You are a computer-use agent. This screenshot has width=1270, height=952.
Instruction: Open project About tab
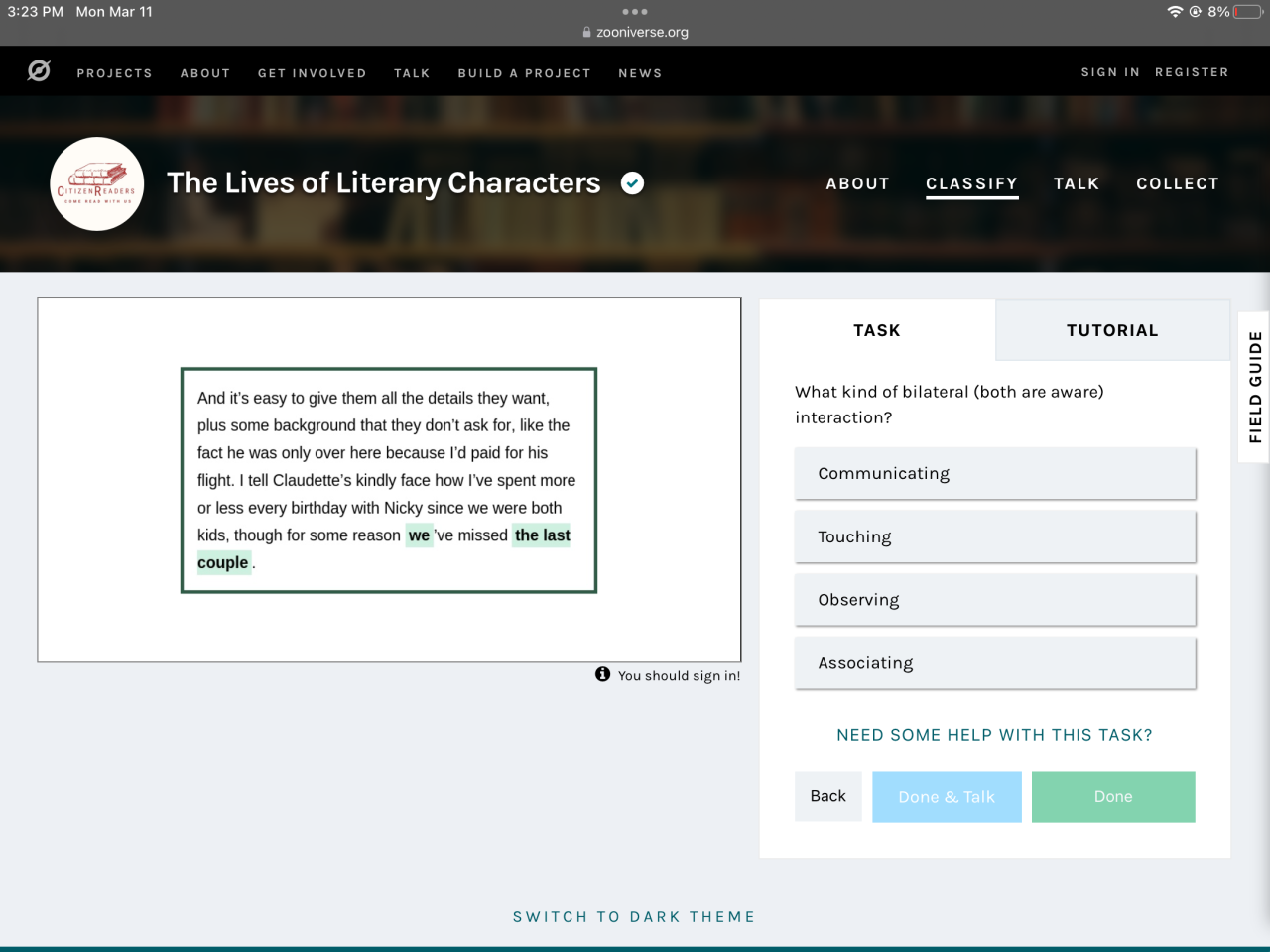point(858,183)
